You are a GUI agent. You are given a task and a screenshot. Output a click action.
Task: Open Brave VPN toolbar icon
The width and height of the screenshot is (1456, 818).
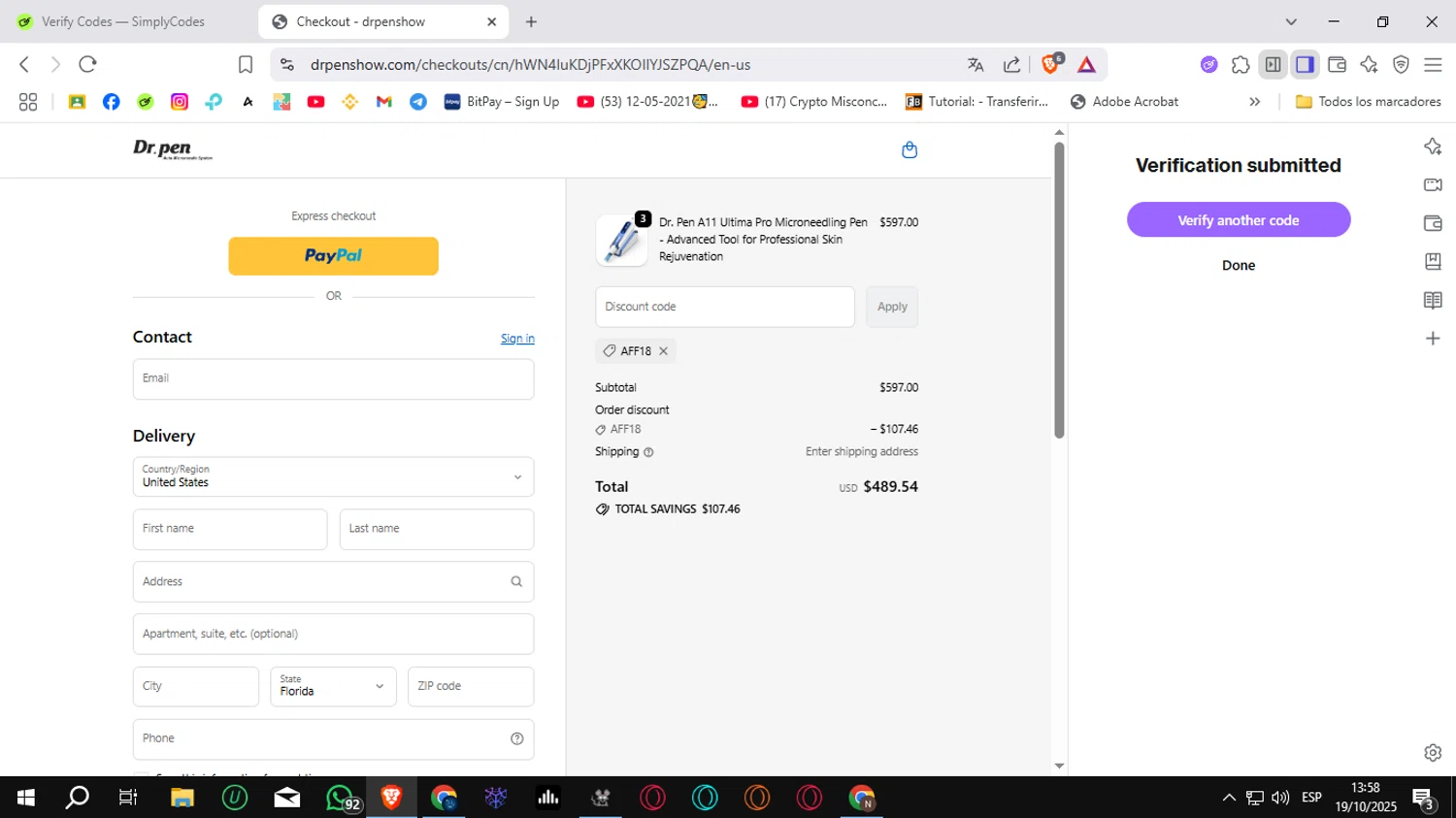click(1401, 65)
